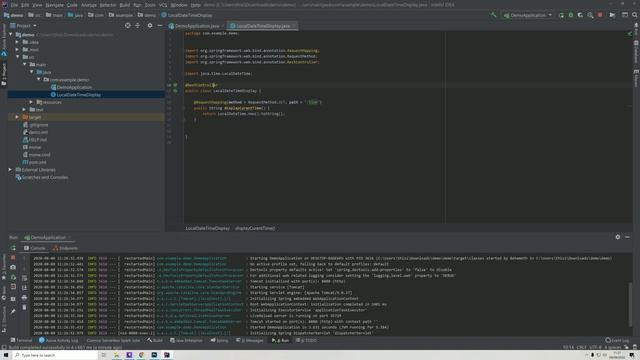Select DemoApplication class in project tree
The width and height of the screenshot is (640, 360).
coord(71,87)
